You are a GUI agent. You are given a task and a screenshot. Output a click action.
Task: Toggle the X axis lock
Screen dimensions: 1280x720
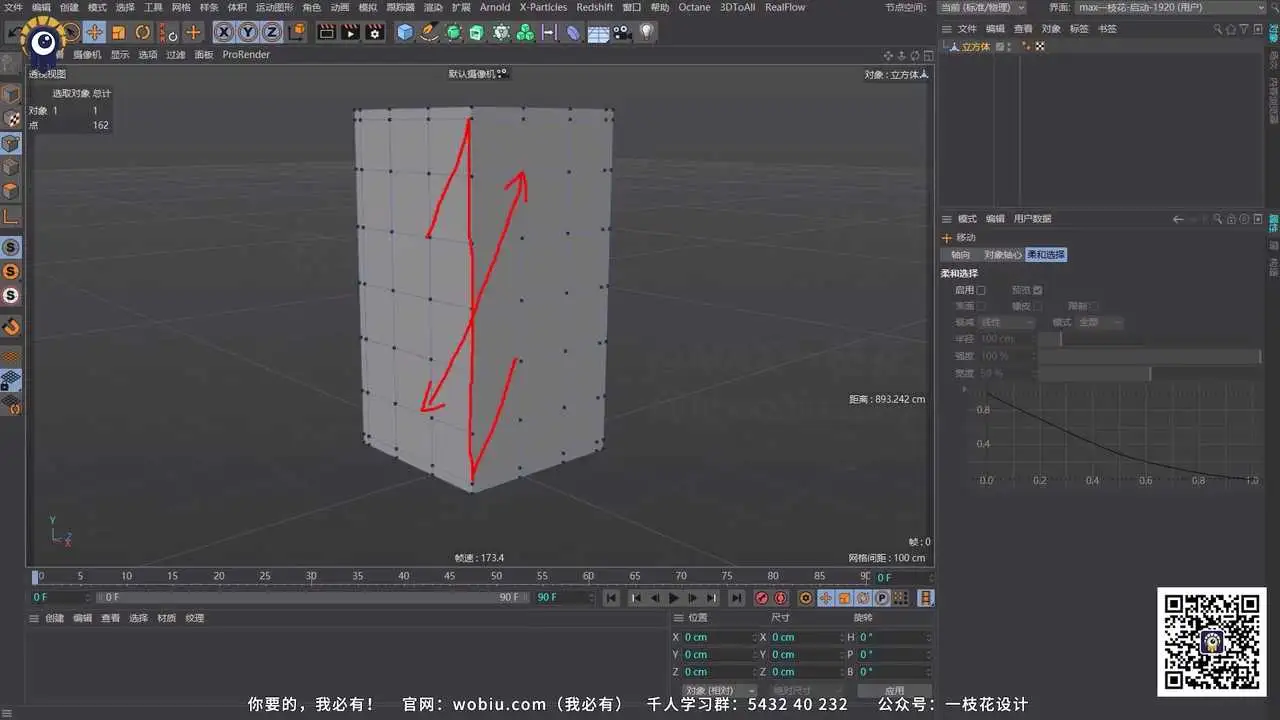224,32
